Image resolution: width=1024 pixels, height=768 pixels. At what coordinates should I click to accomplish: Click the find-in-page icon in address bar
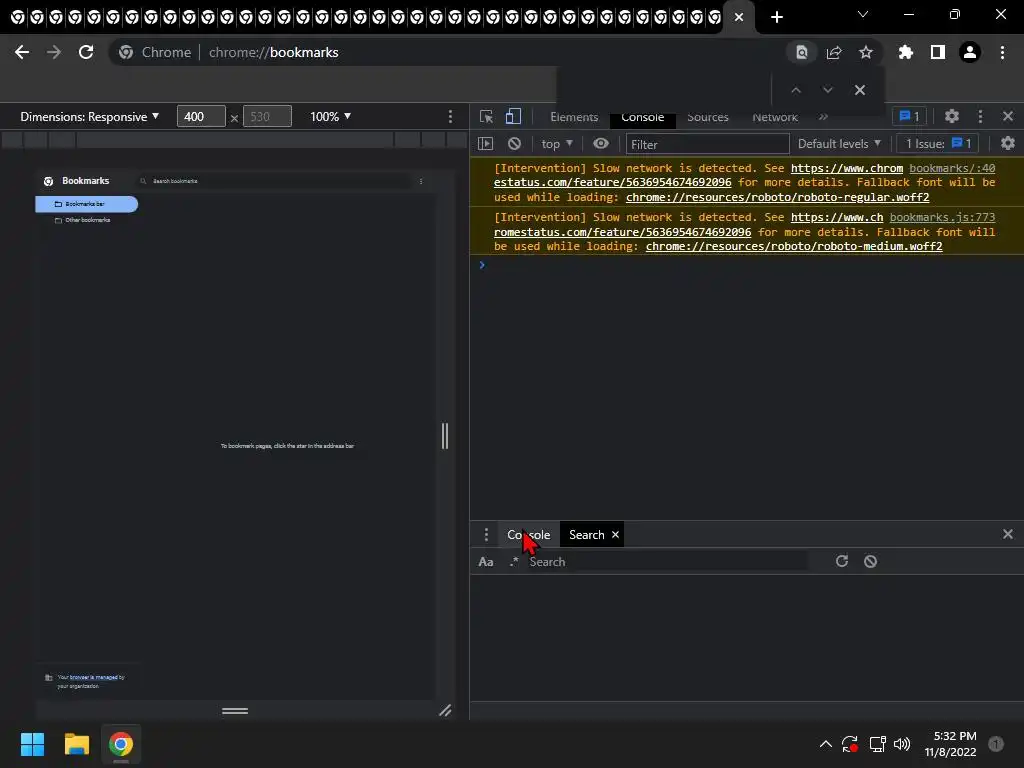(x=802, y=52)
